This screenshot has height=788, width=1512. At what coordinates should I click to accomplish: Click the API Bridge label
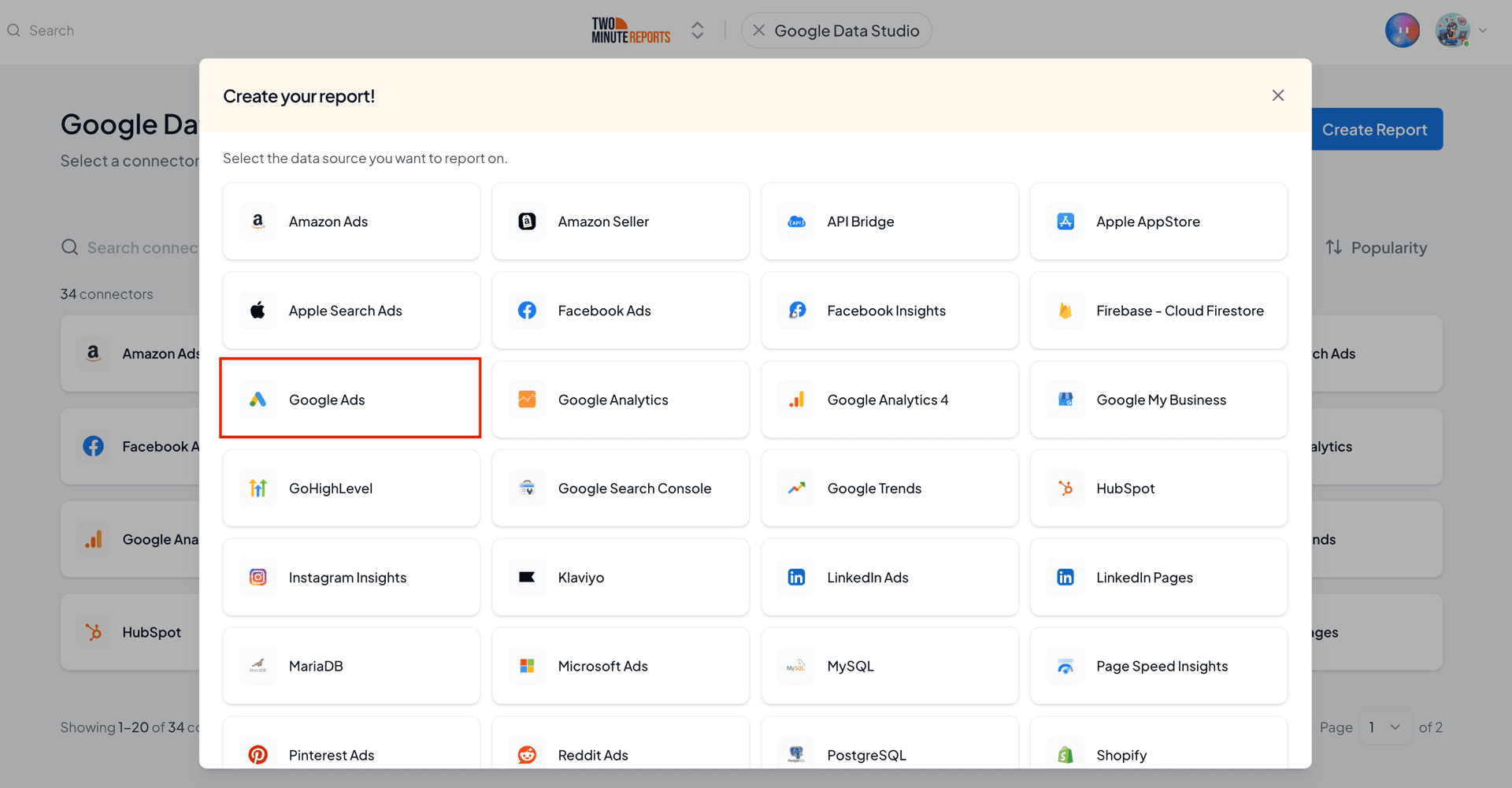pos(861,221)
